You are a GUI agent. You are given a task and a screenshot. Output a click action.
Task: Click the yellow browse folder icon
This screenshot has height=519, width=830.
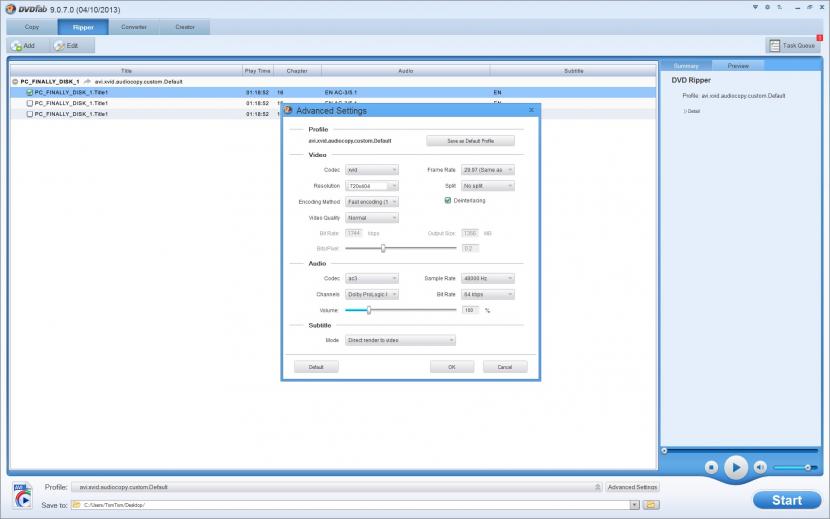tap(651, 505)
